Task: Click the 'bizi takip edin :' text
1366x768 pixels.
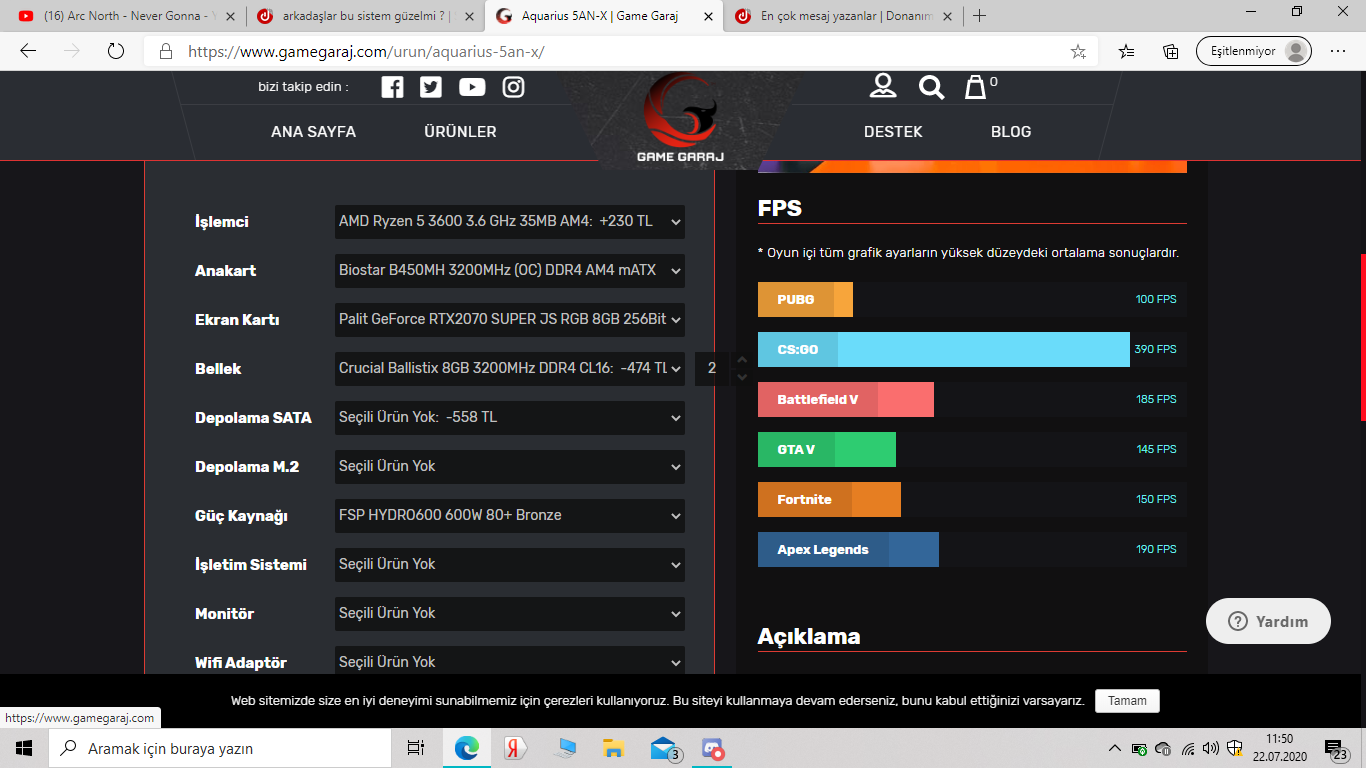Action: point(303,87)
